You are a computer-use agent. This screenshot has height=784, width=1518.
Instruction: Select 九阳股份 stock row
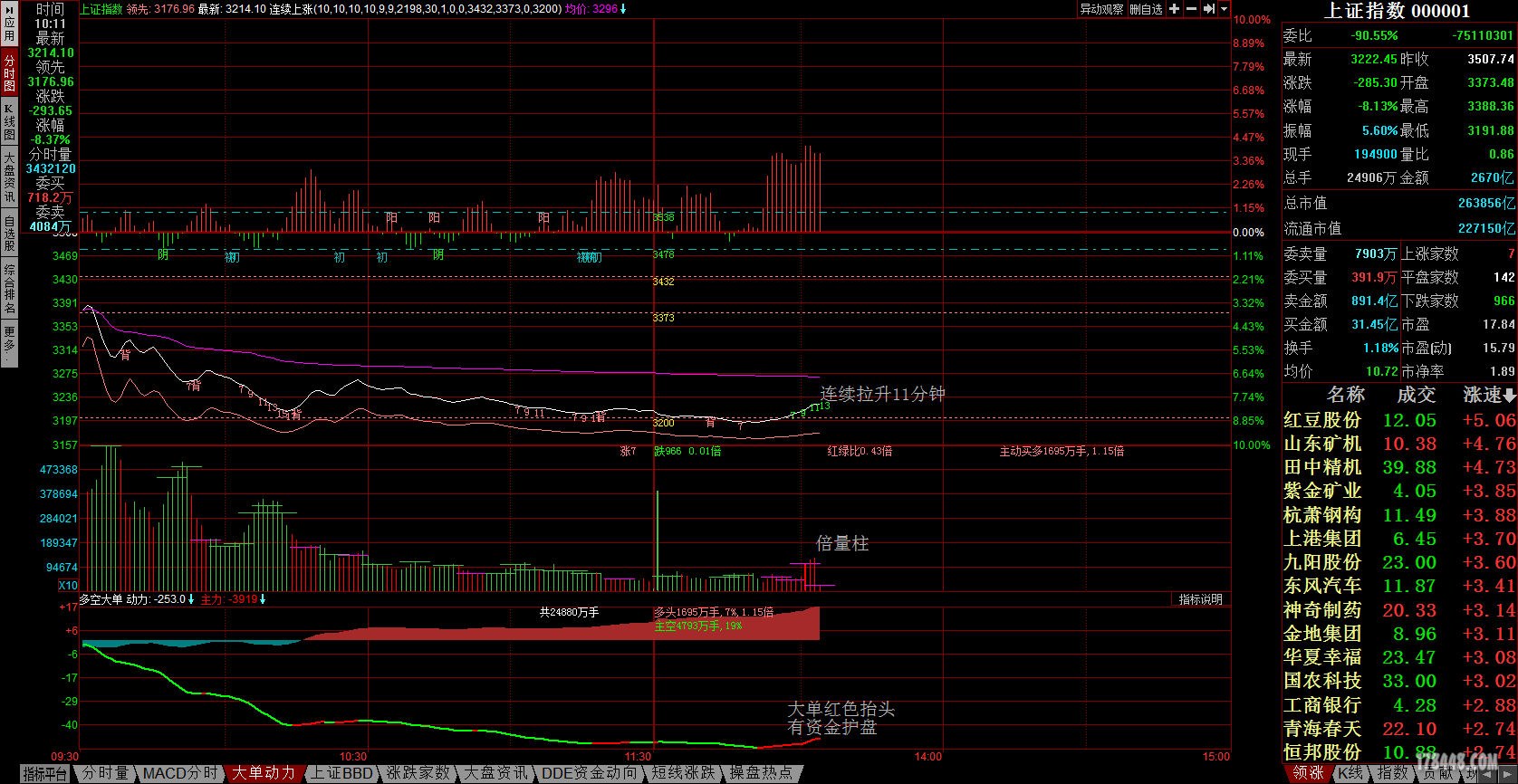coord(1399,562)
